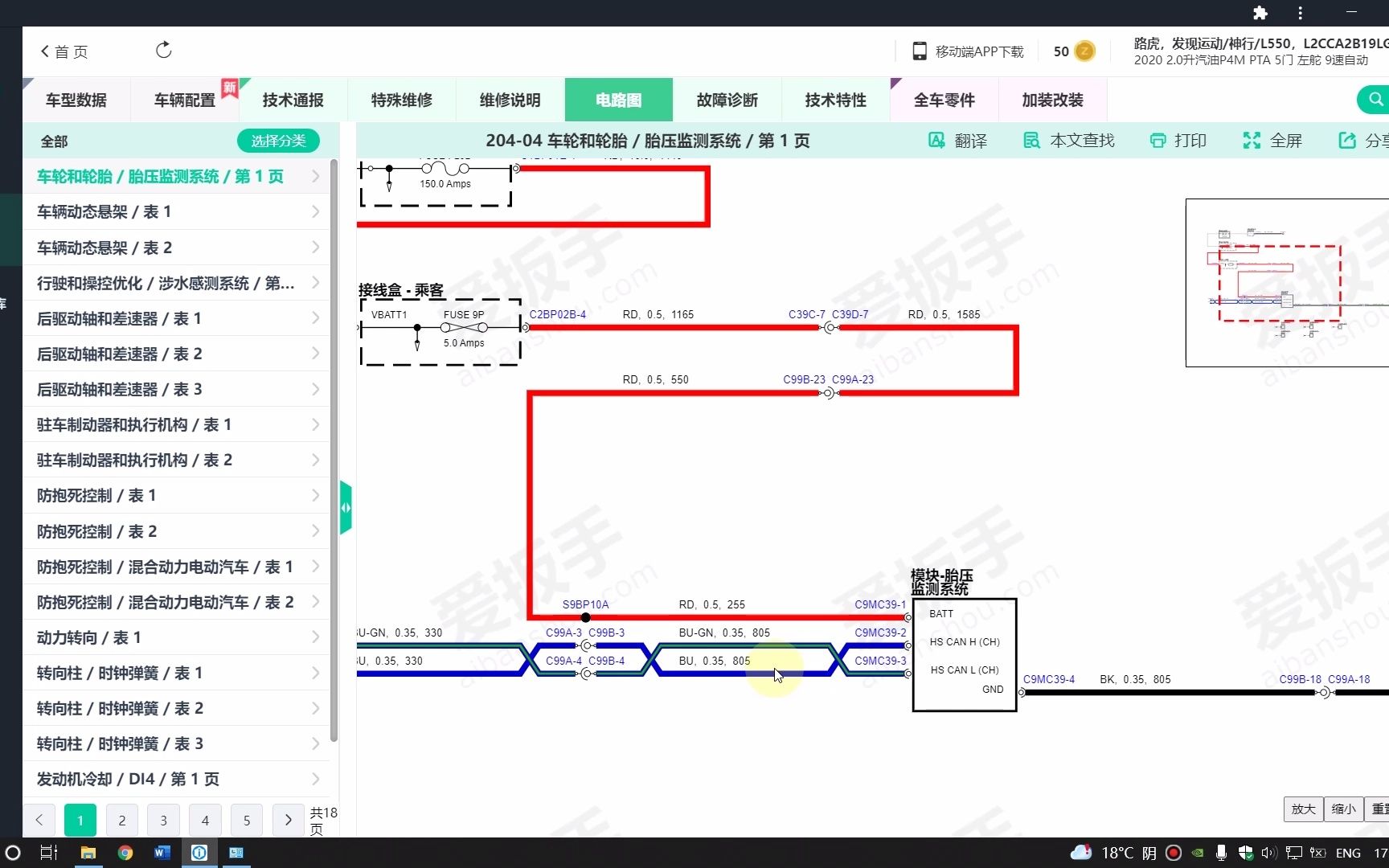The image size is (1389, 868).
Task: Switch to the 故障诊断 tab
Action: tap(727, 100)
